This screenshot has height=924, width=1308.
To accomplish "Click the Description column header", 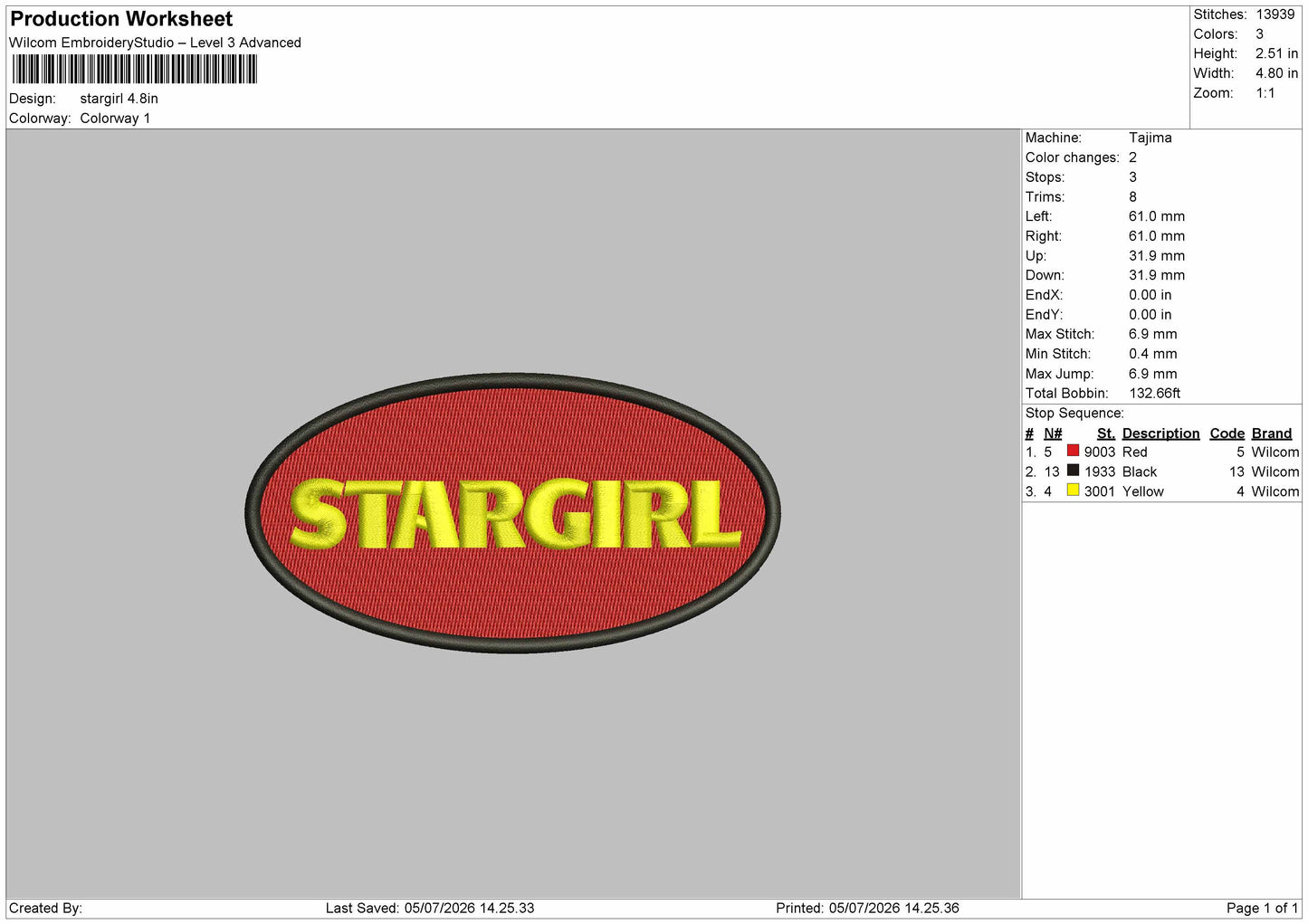I will (1160, 433).
